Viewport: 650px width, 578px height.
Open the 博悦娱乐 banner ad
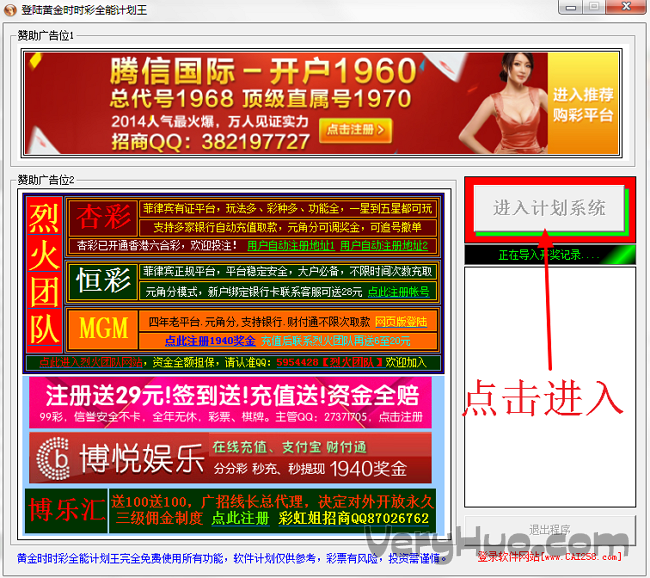[x=230, y=458]
